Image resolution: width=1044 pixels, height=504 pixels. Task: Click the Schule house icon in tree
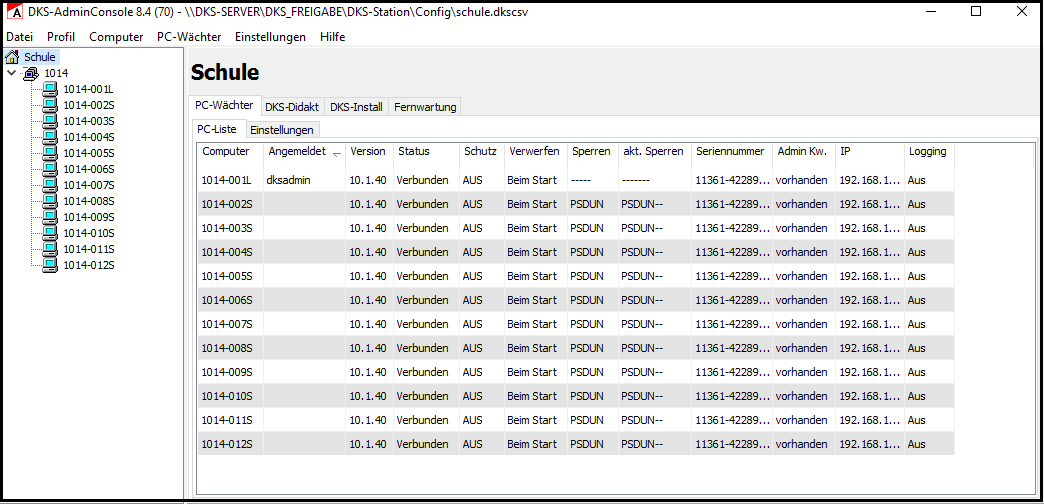click(x=13, y=57)
